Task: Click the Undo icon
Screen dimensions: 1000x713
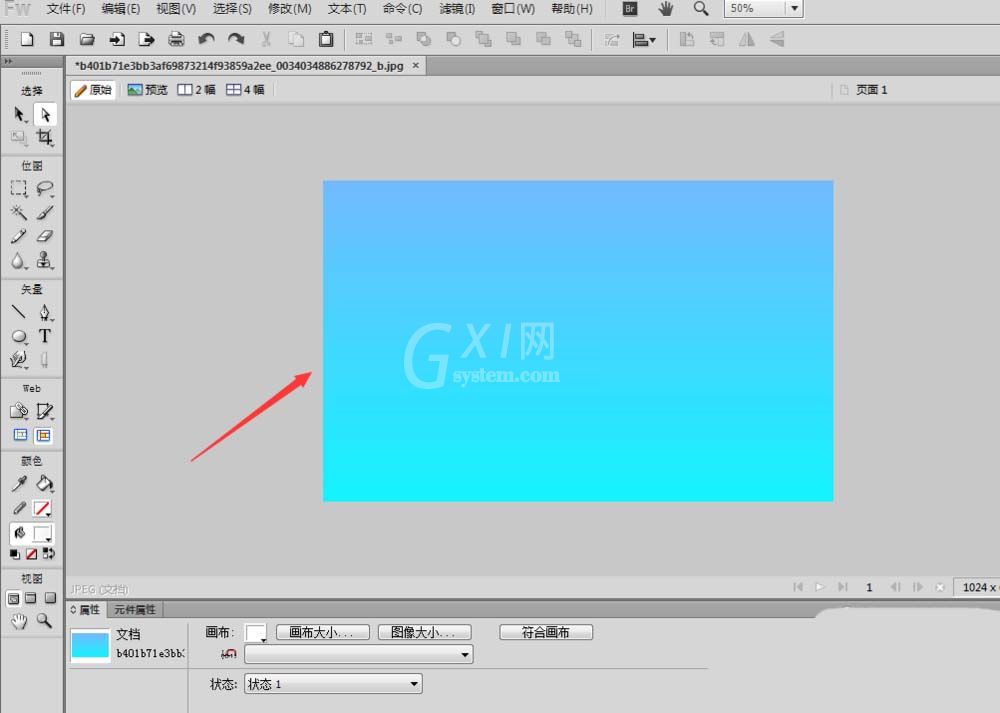Action: tap(206, 40)
